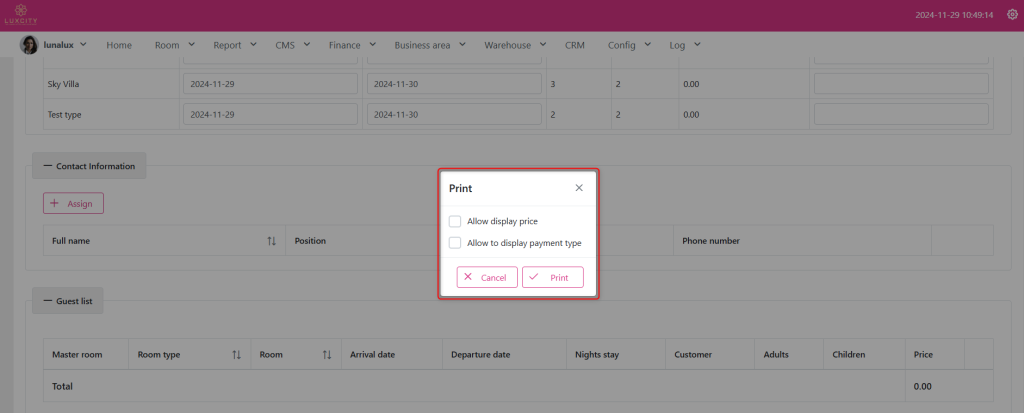Enable Allow display price checkbox
The image size is (1024, 413).
455,221
